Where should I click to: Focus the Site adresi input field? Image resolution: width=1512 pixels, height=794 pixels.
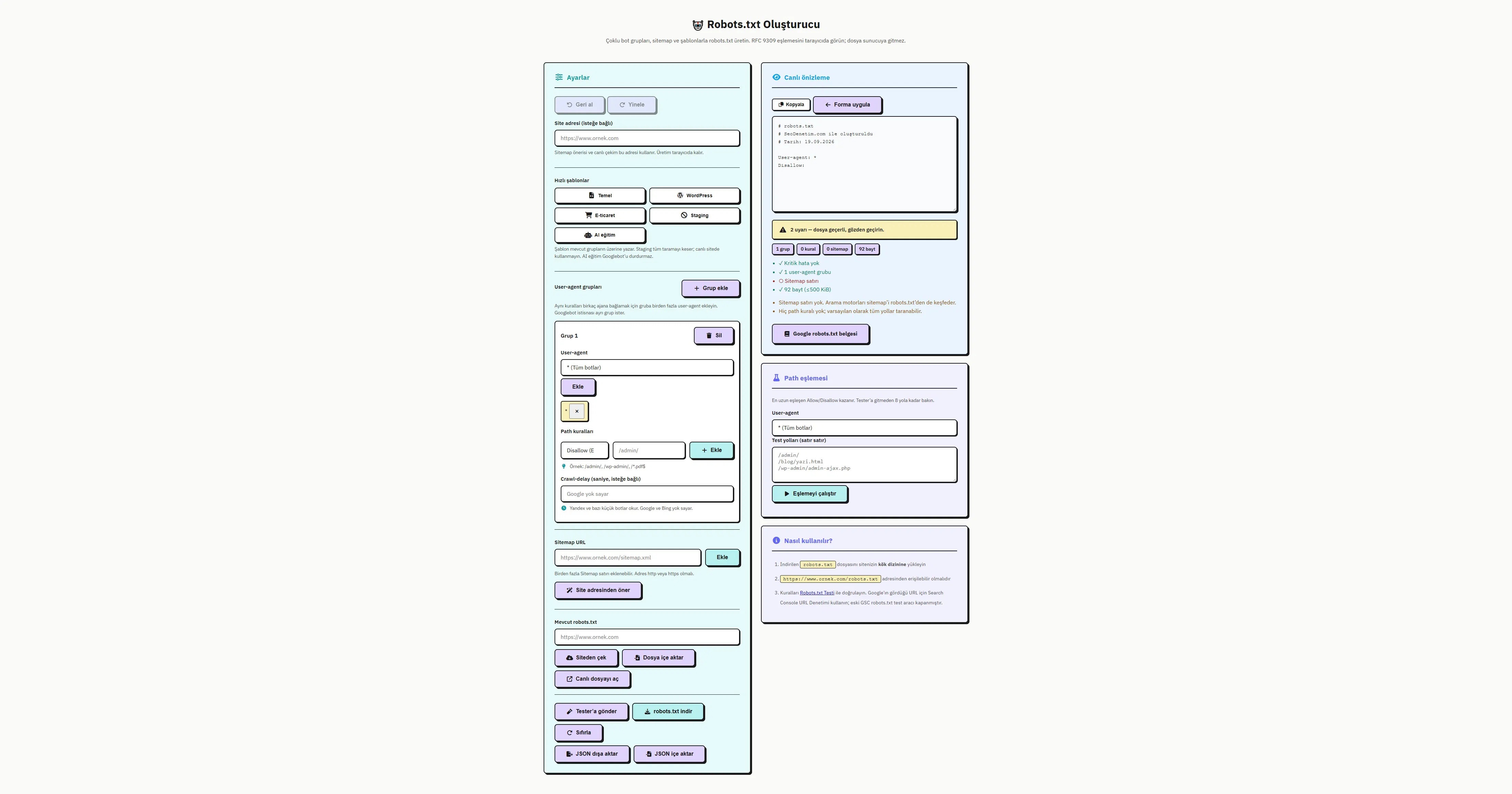647,138
